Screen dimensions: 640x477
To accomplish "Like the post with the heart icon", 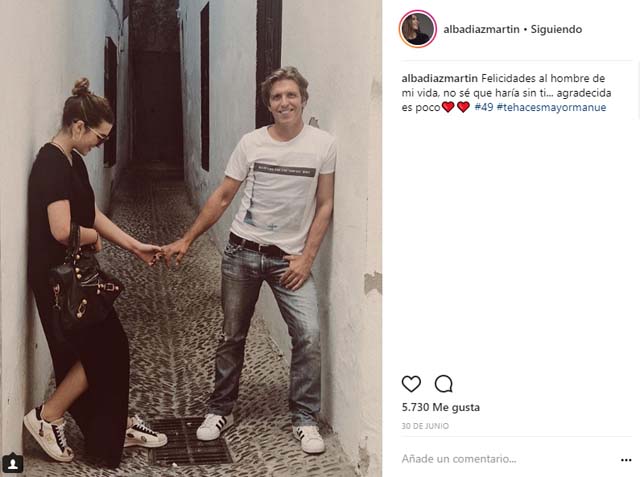I will pyautogui.click(x=411, y=384).
